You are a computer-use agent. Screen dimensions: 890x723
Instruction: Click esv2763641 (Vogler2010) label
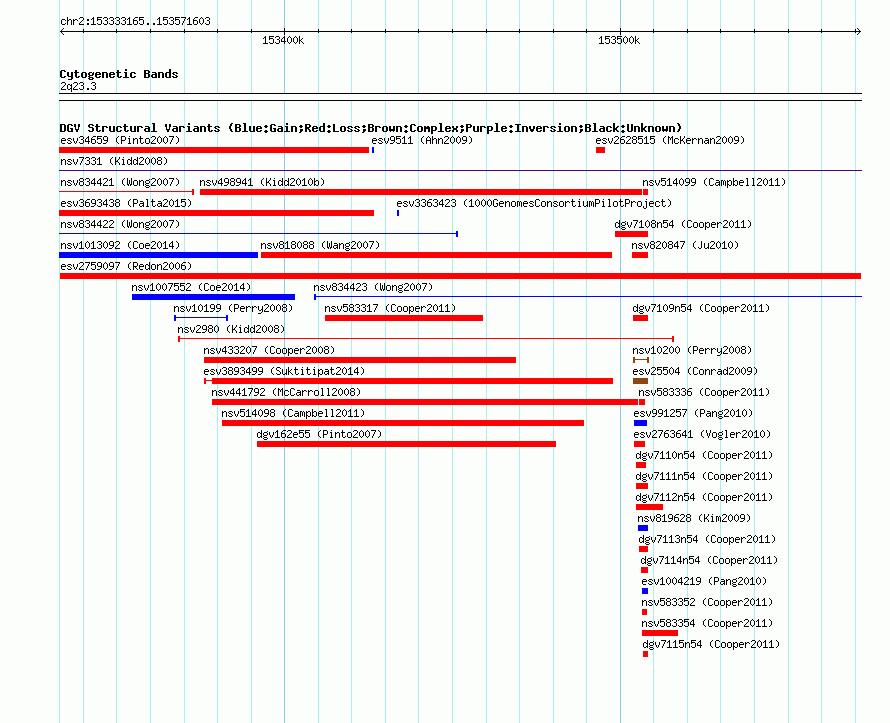point(702,434)
